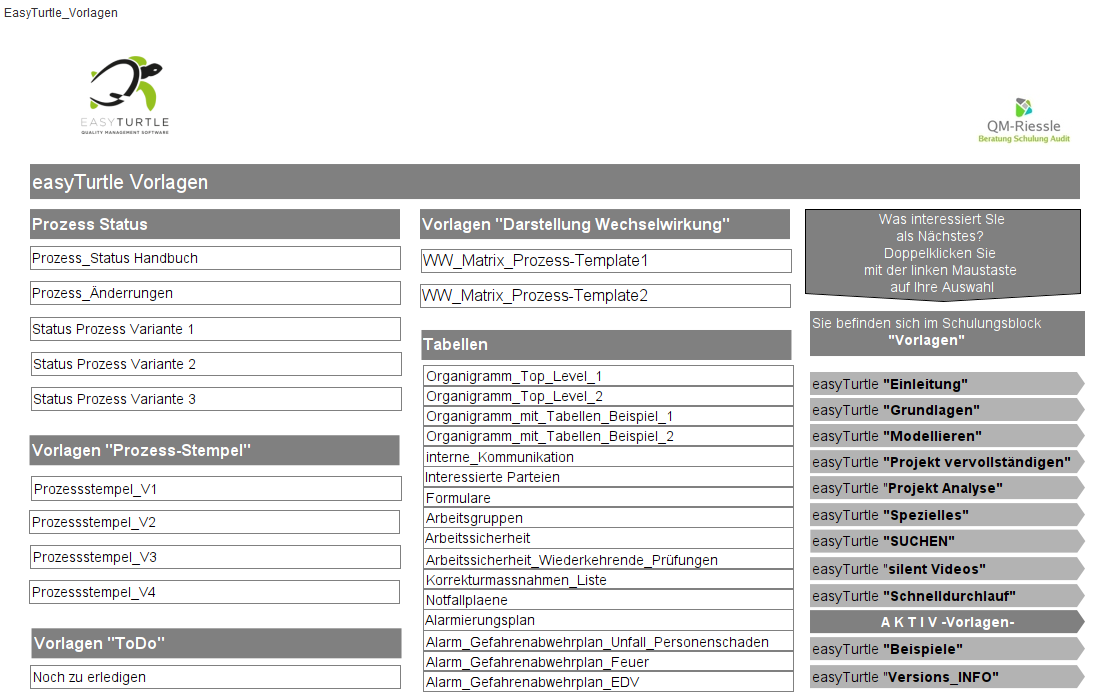The width and height of the screenshot is (1105, 700).
Task: Open Prozessstempel_V1 template
Action: coord(216,489)
